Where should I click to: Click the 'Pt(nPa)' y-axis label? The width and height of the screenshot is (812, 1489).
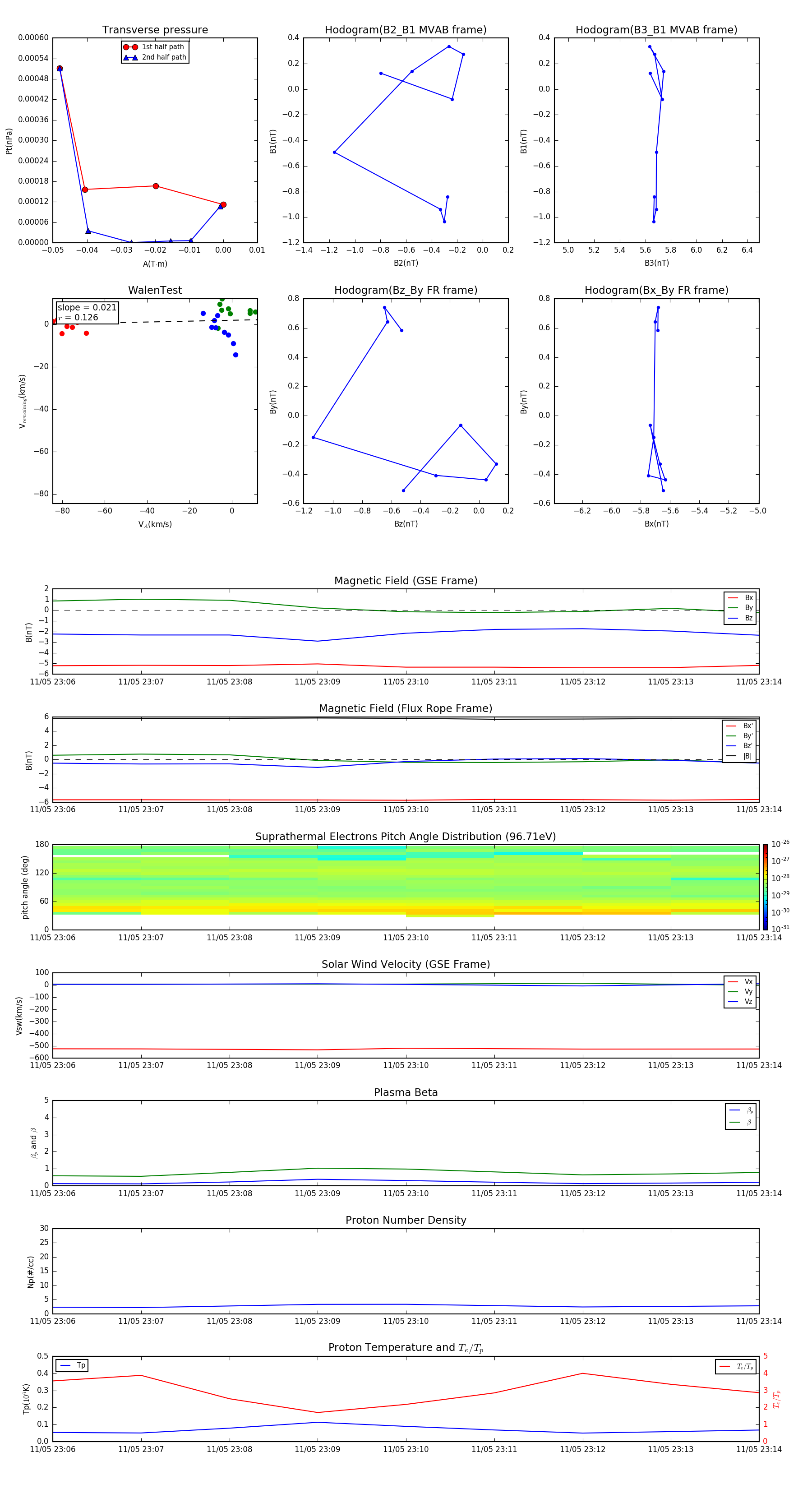9,141
